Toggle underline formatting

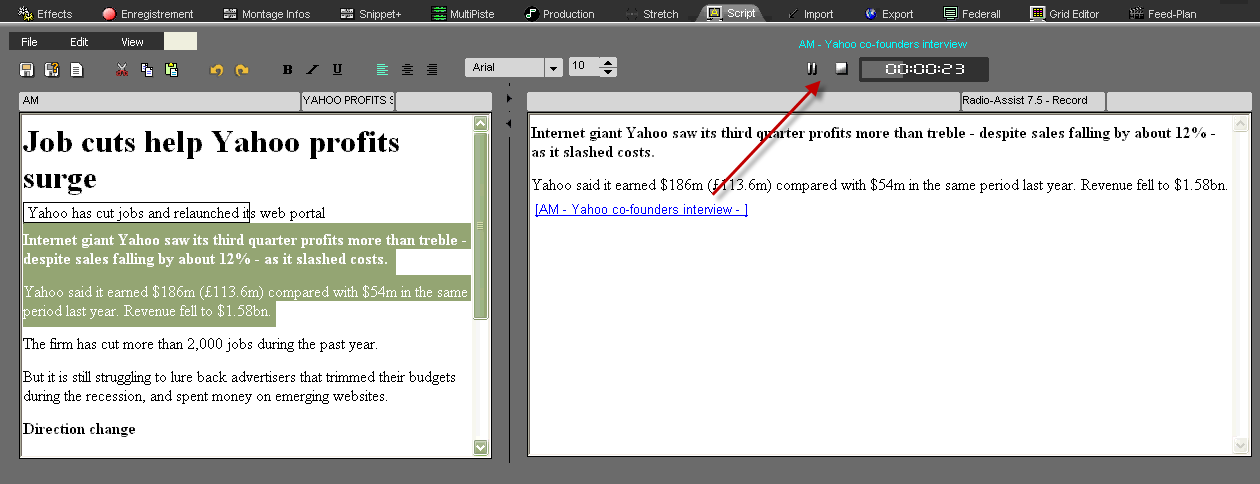337,69
